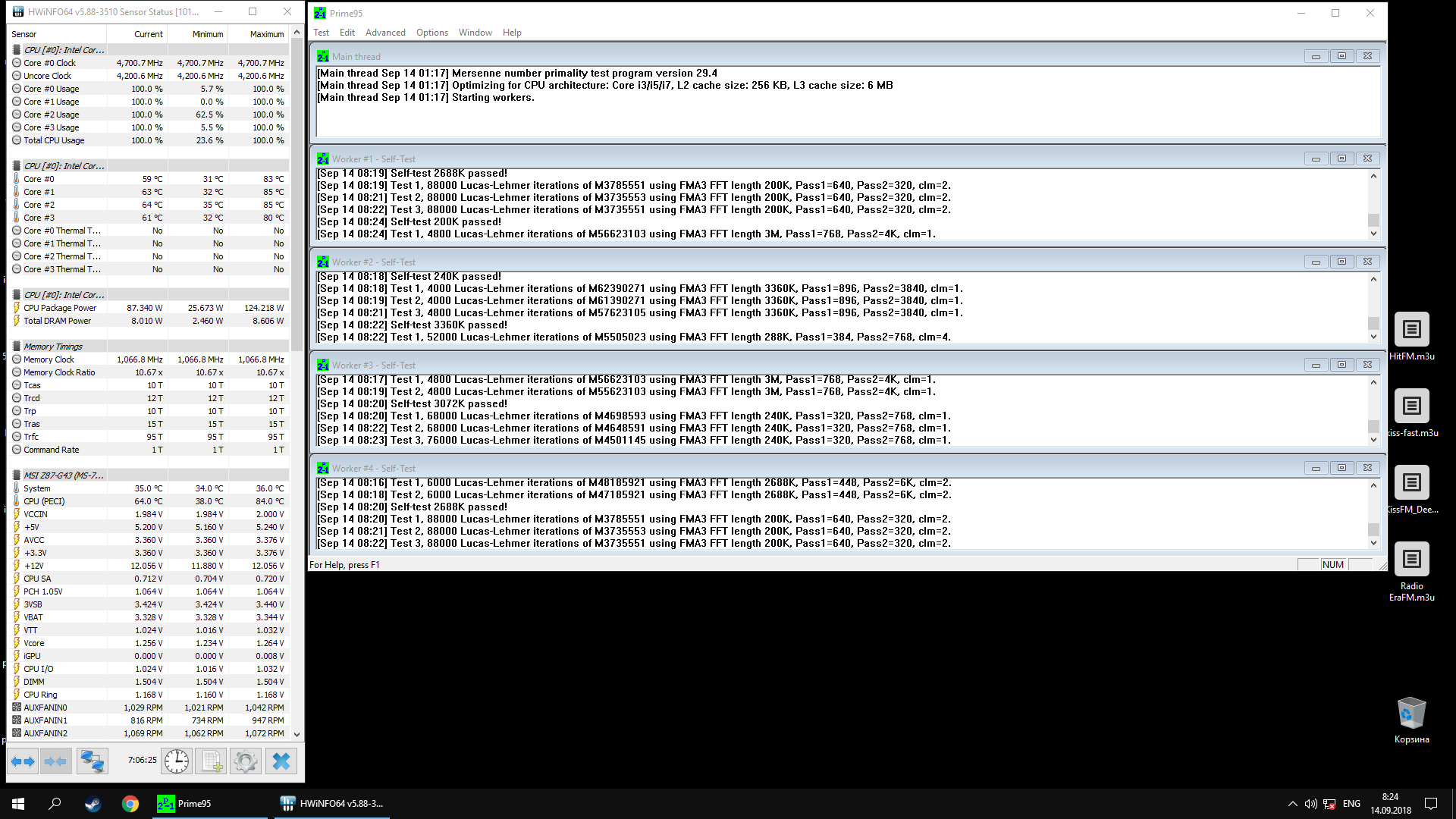Select the CPU Package Power sensor row

pos(60,308)
